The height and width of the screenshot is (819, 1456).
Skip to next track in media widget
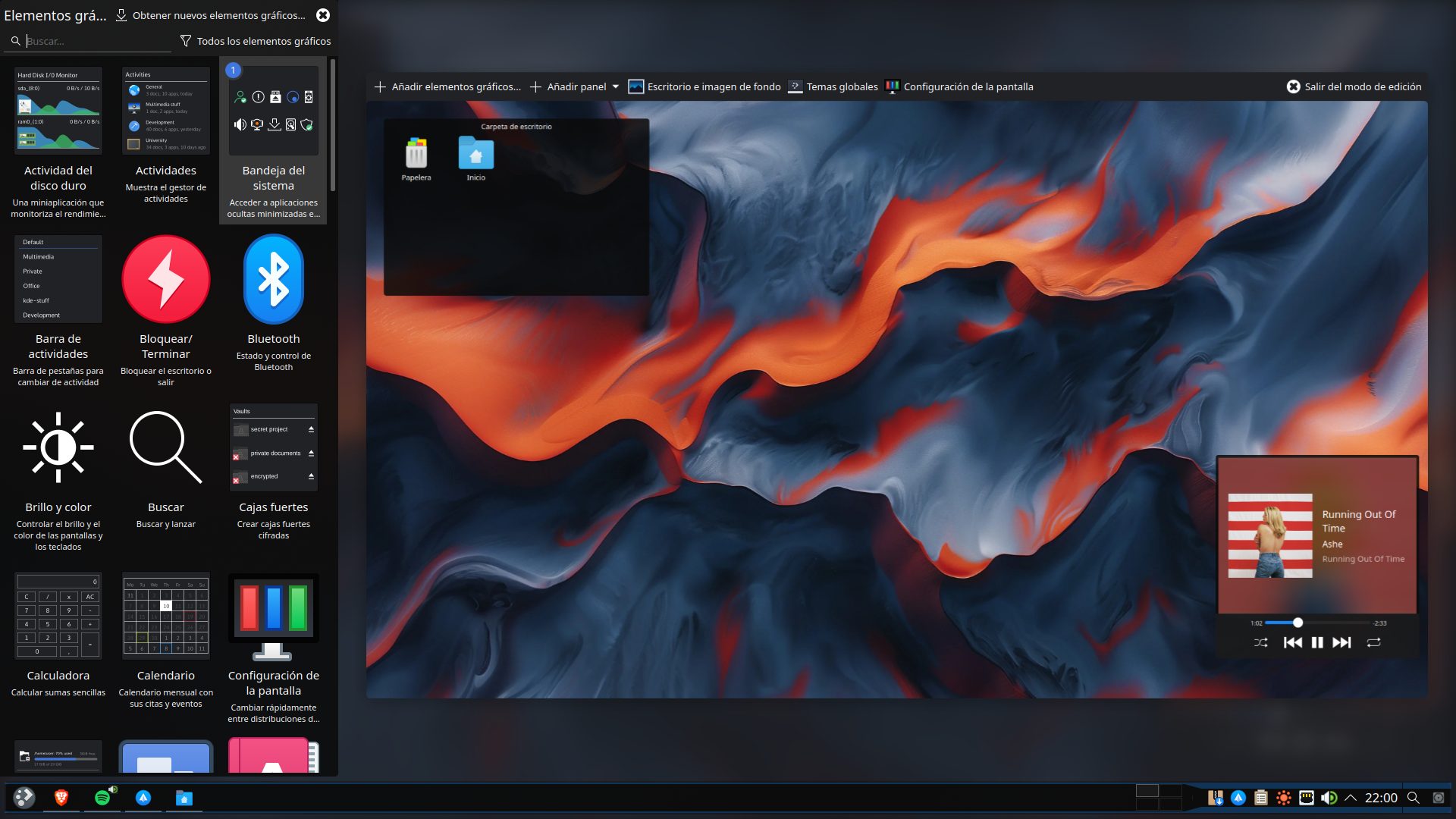(1342, 643)
